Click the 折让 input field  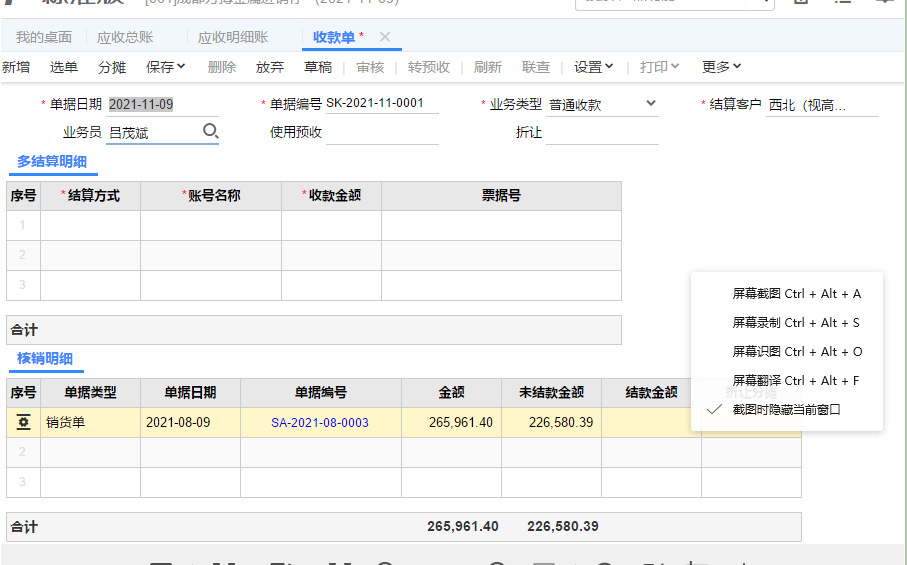pyautogui.click(x=602, y=132)
